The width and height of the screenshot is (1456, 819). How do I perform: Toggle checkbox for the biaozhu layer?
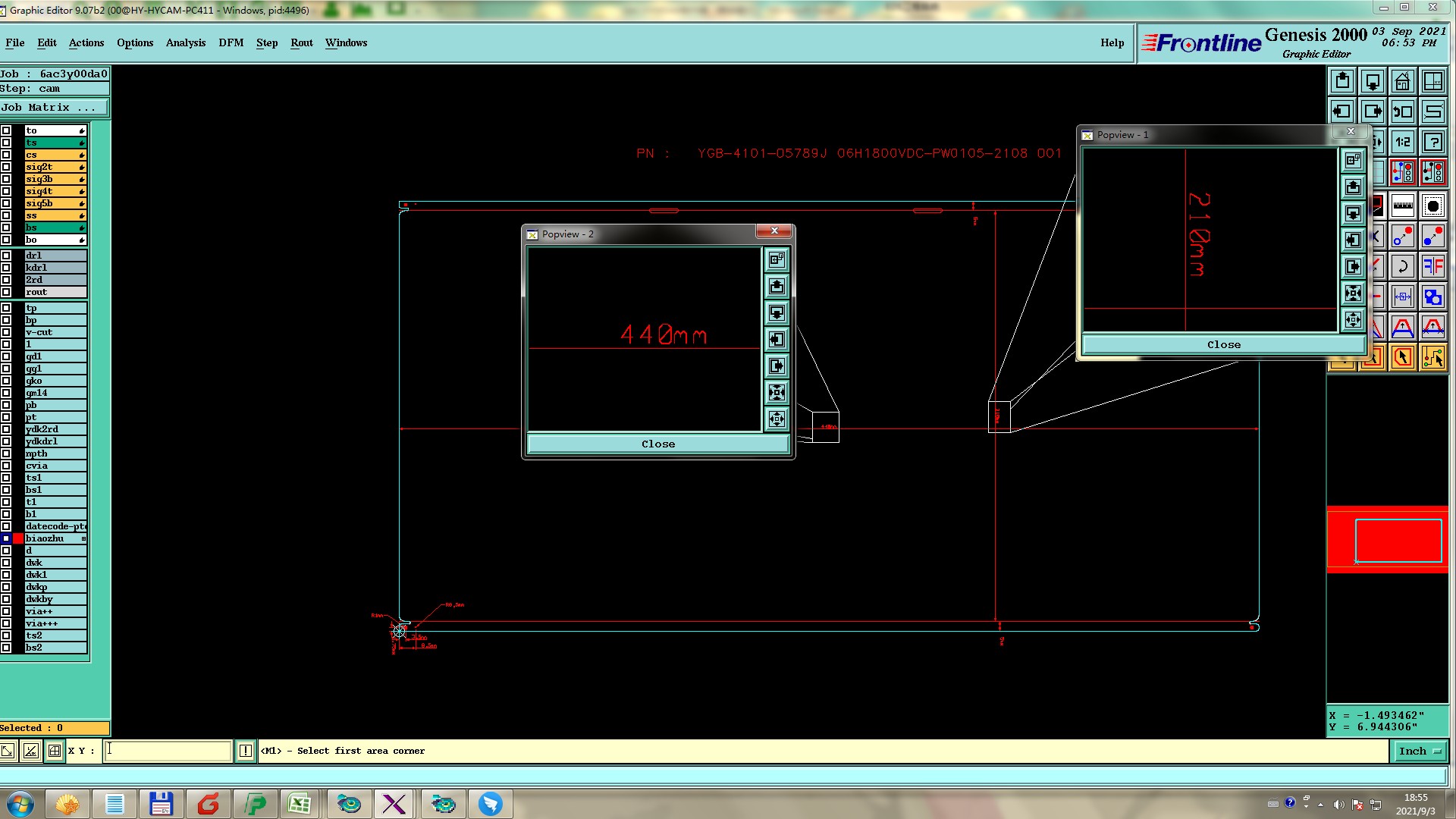tap(6, 538)
